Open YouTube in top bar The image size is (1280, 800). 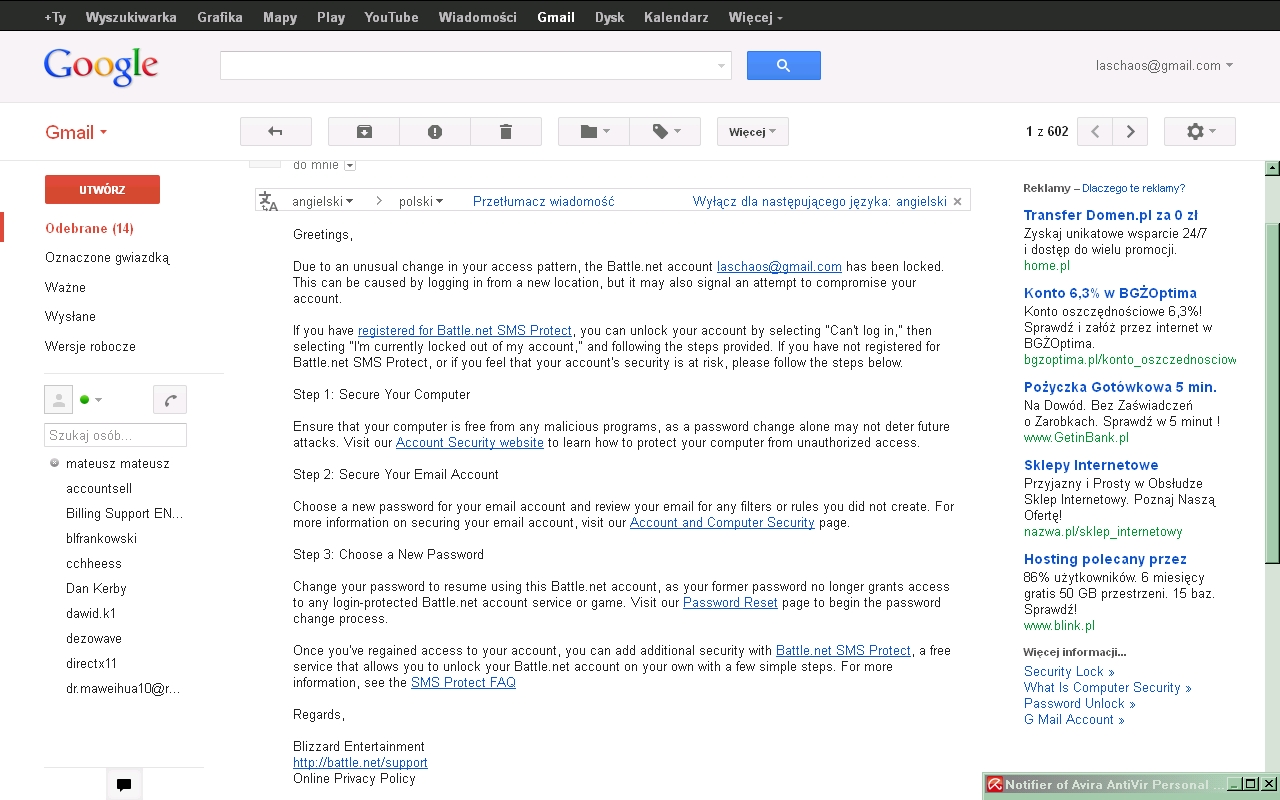(391, 17)
